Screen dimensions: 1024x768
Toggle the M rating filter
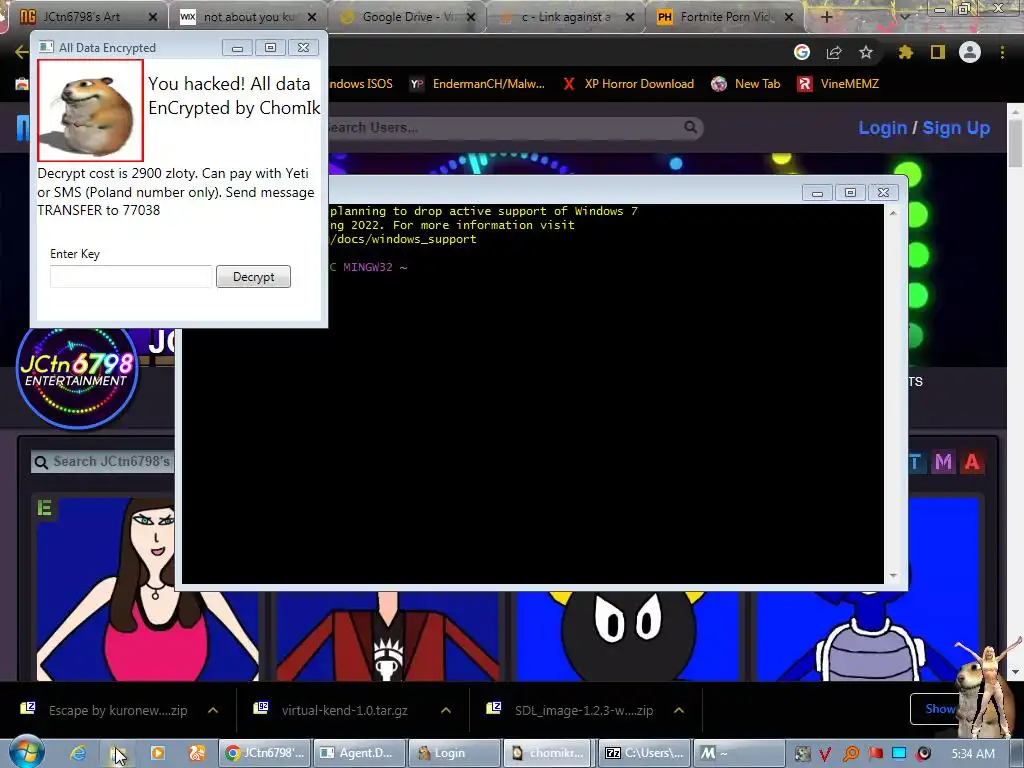coord(943,462)
